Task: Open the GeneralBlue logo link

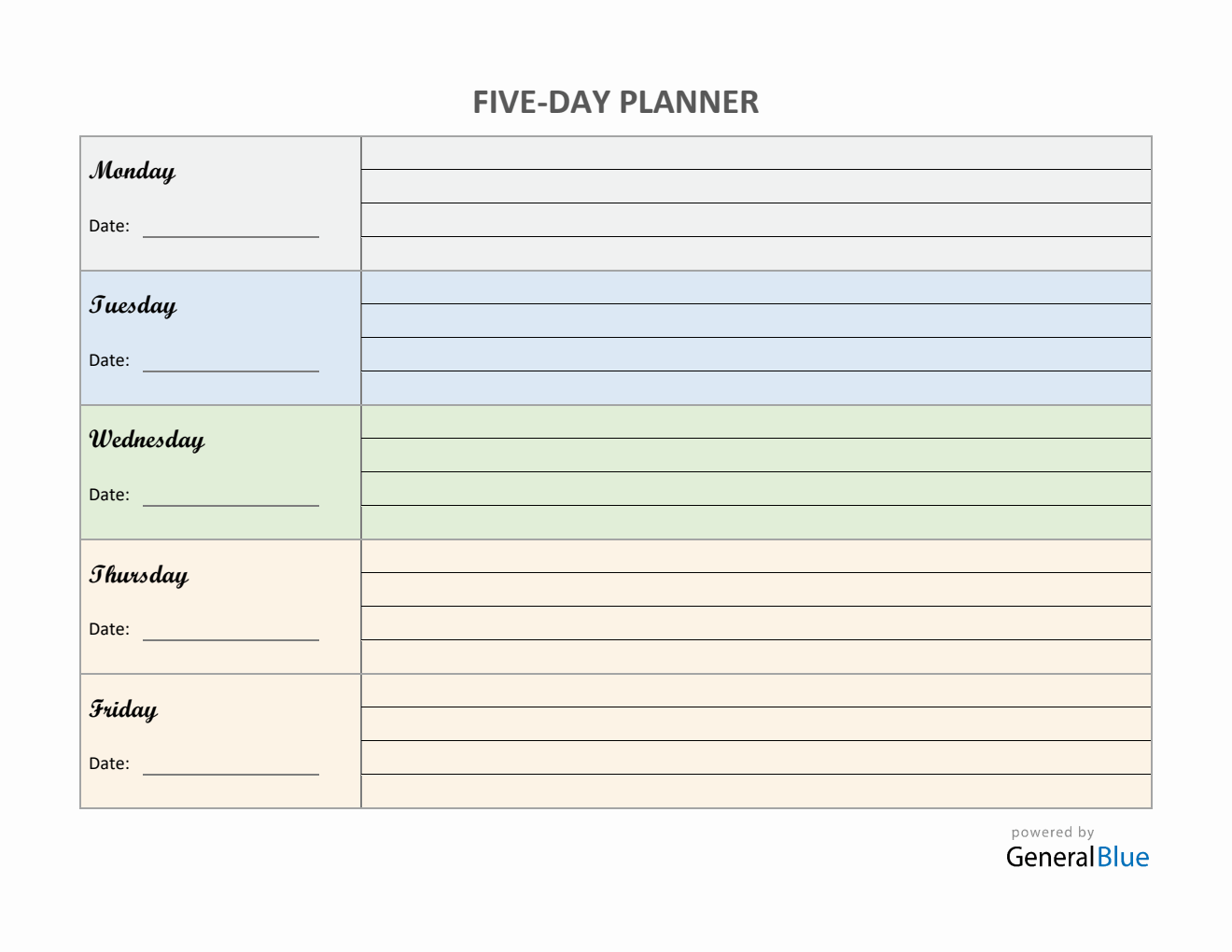Action: click(x=1077, y=857)
